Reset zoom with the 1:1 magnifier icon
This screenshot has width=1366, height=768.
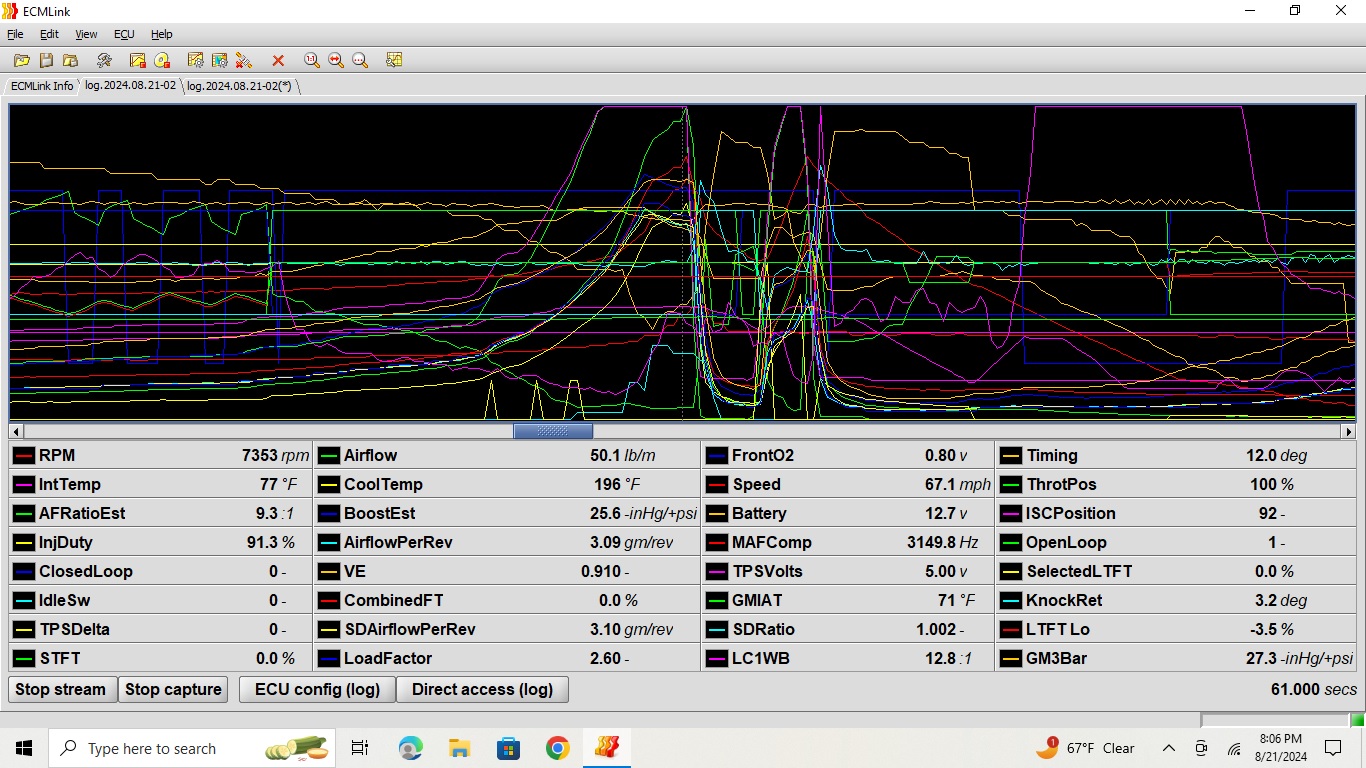click(312, 60)
